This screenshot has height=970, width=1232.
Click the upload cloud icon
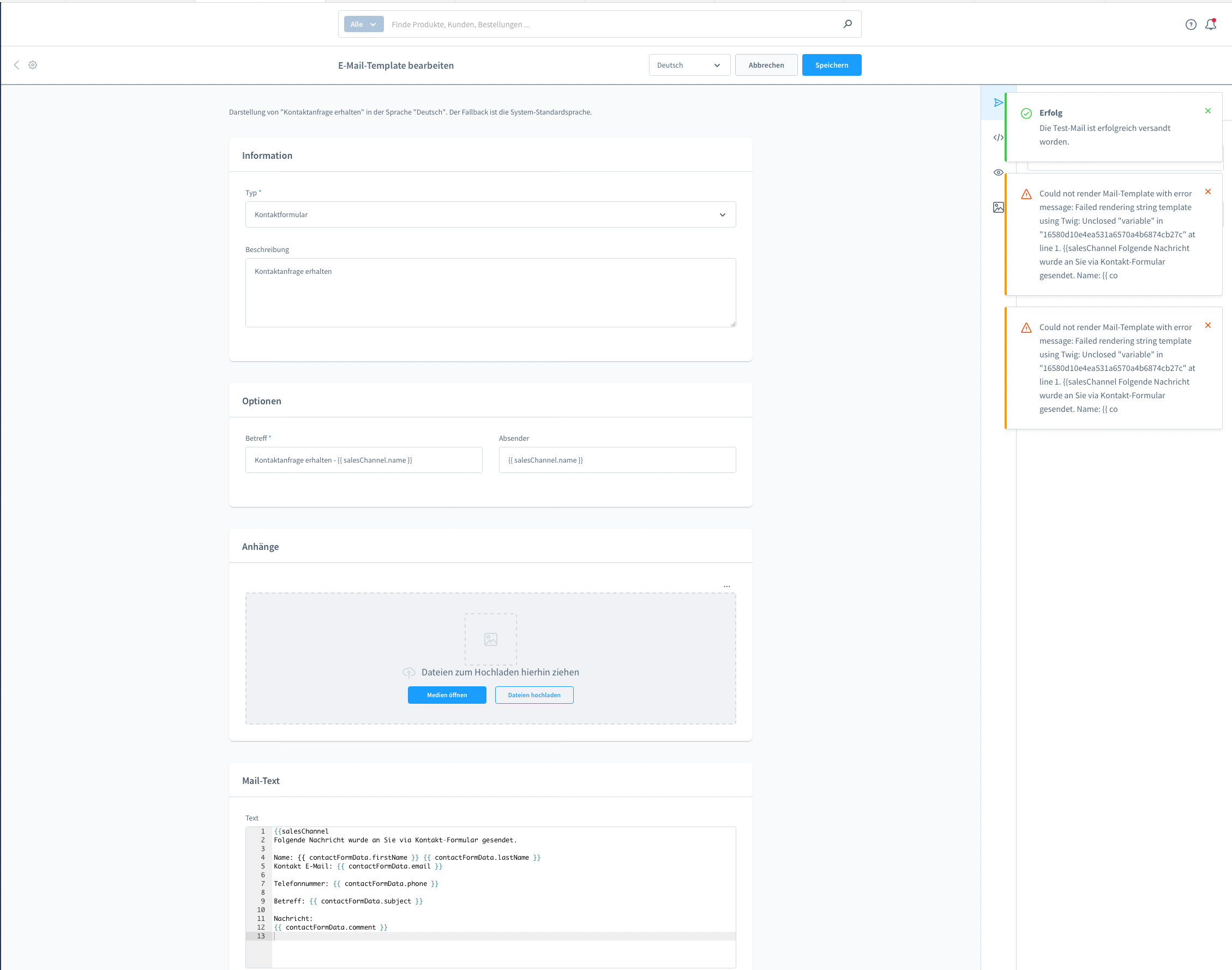point(409,673)
